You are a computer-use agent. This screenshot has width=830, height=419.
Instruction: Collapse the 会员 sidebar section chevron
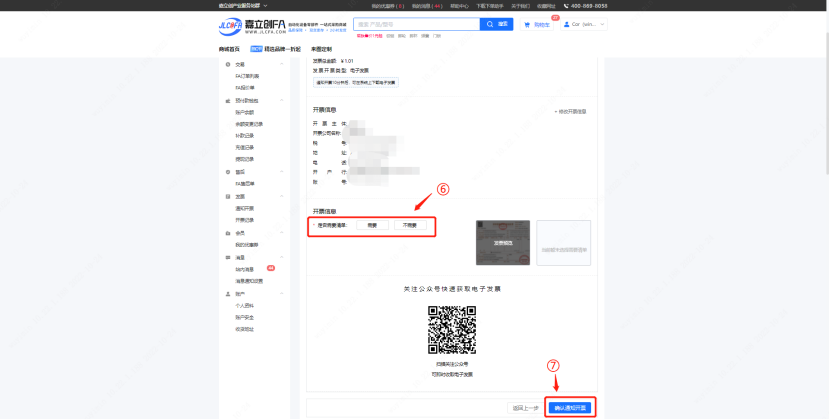point(282,233)
